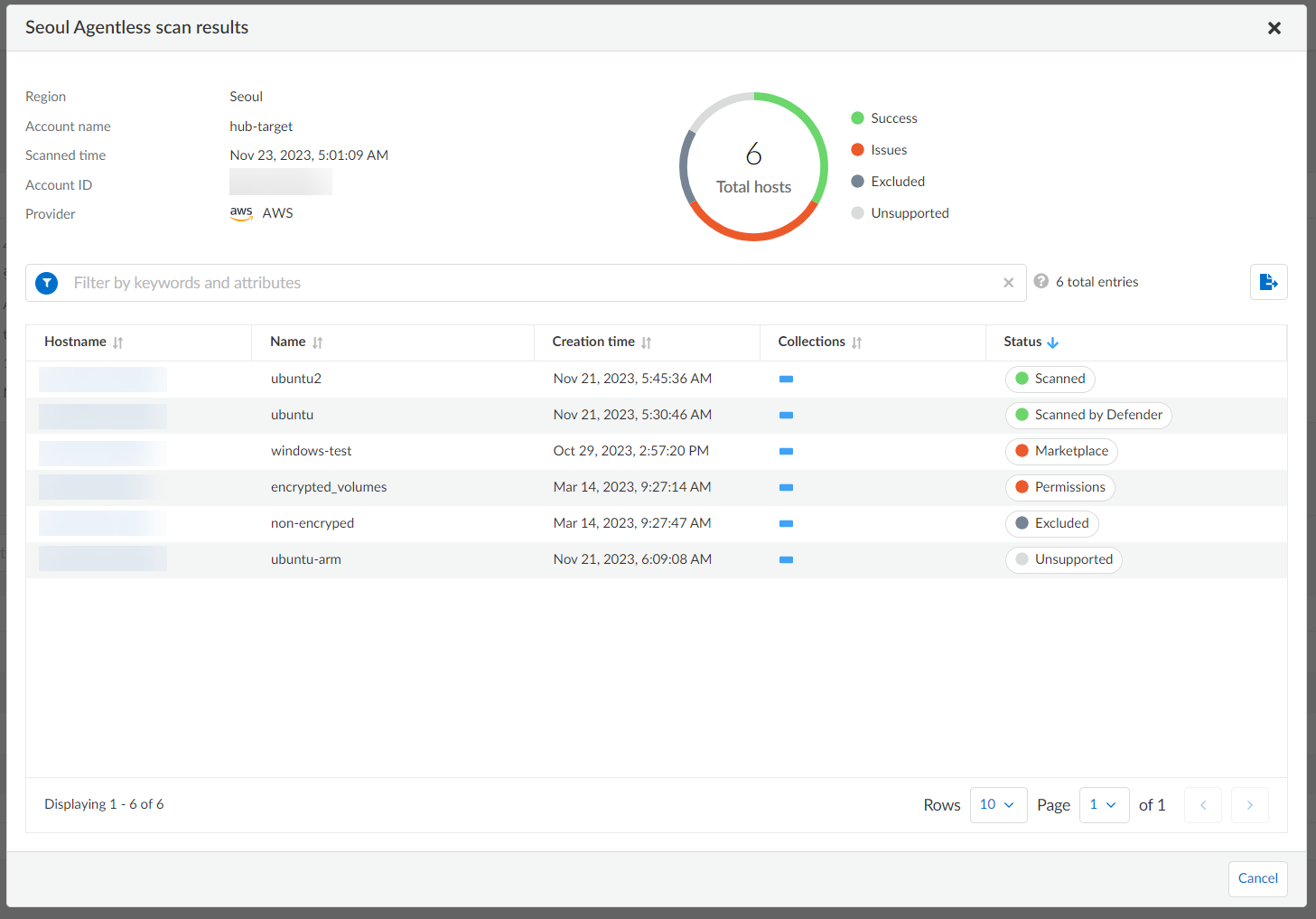Click the Excluded status badge in table
The image size is (1316, 919).
pos(1051,523)
